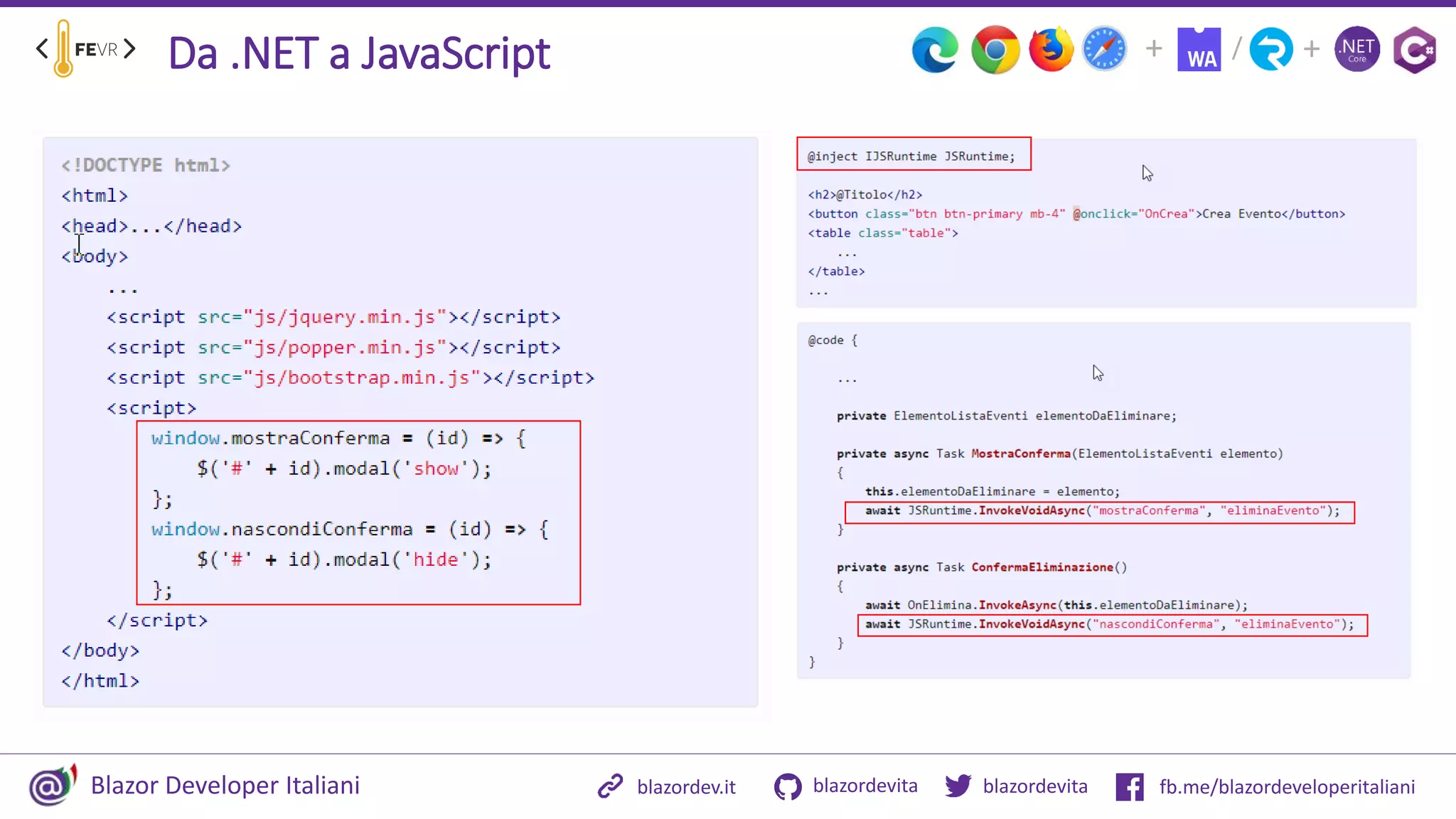
Task: Click the Razor blue swirl icon
Action: 1271,49
